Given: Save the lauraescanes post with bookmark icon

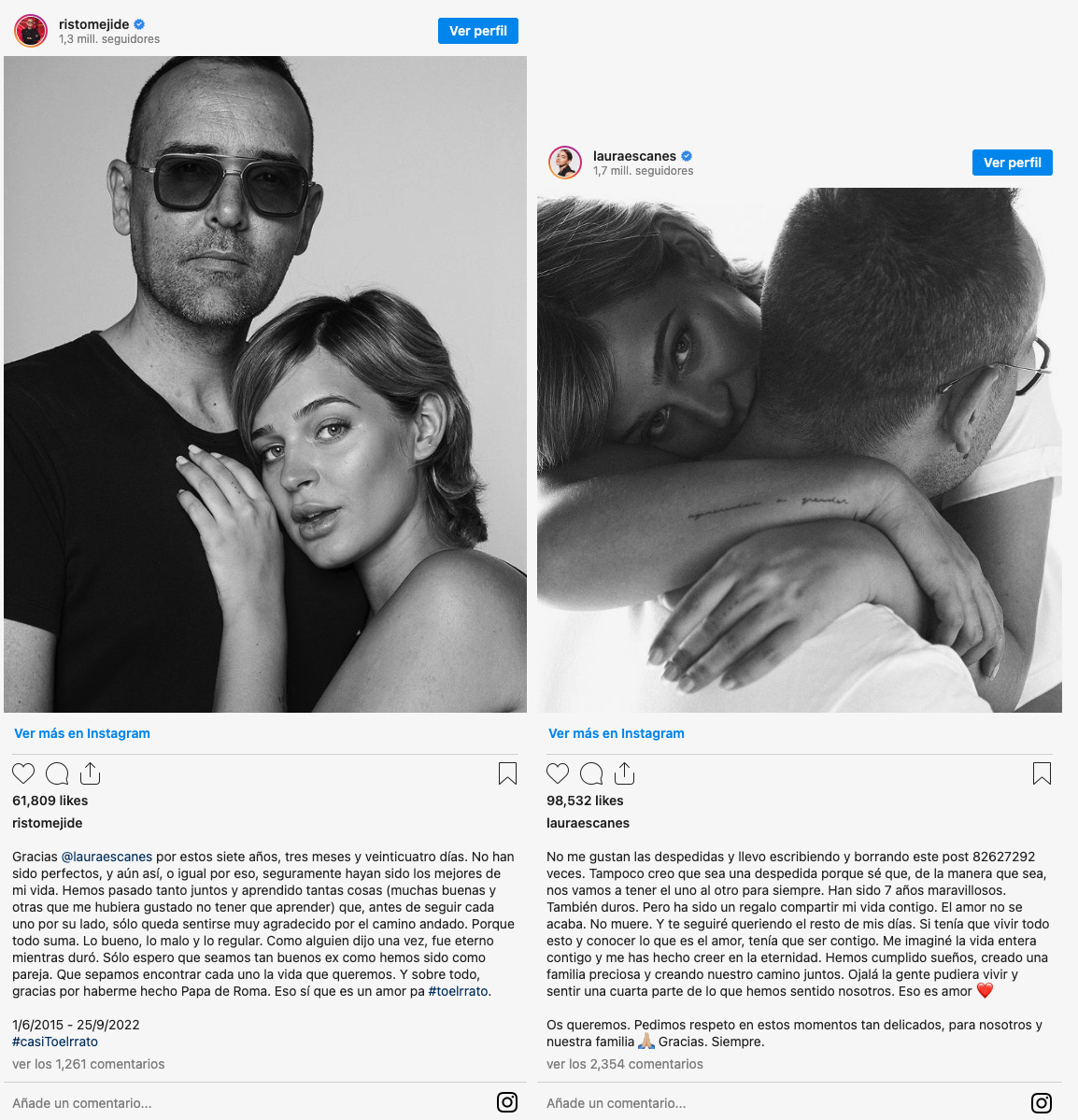Looking at the screenshot, I should (x=1042, y=773).
